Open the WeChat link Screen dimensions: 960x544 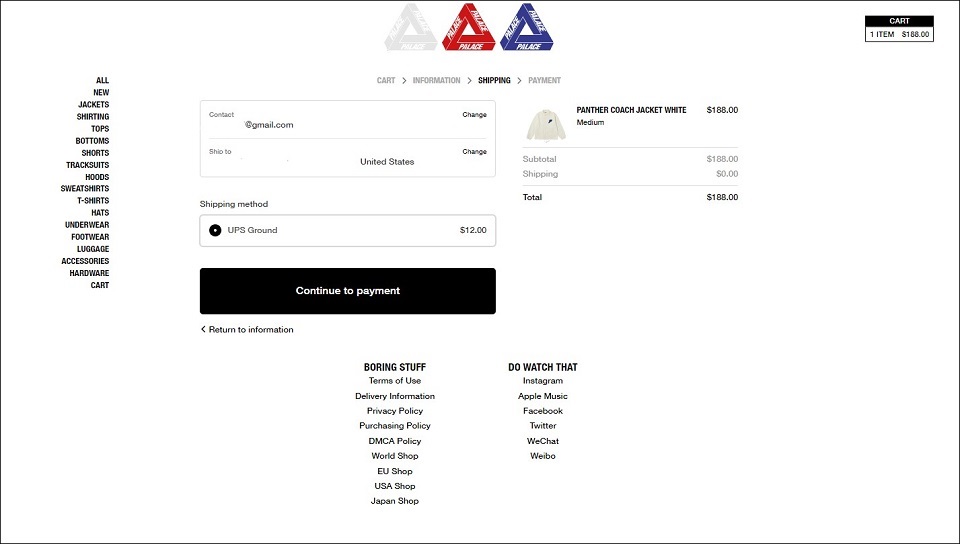click(543, 441)
